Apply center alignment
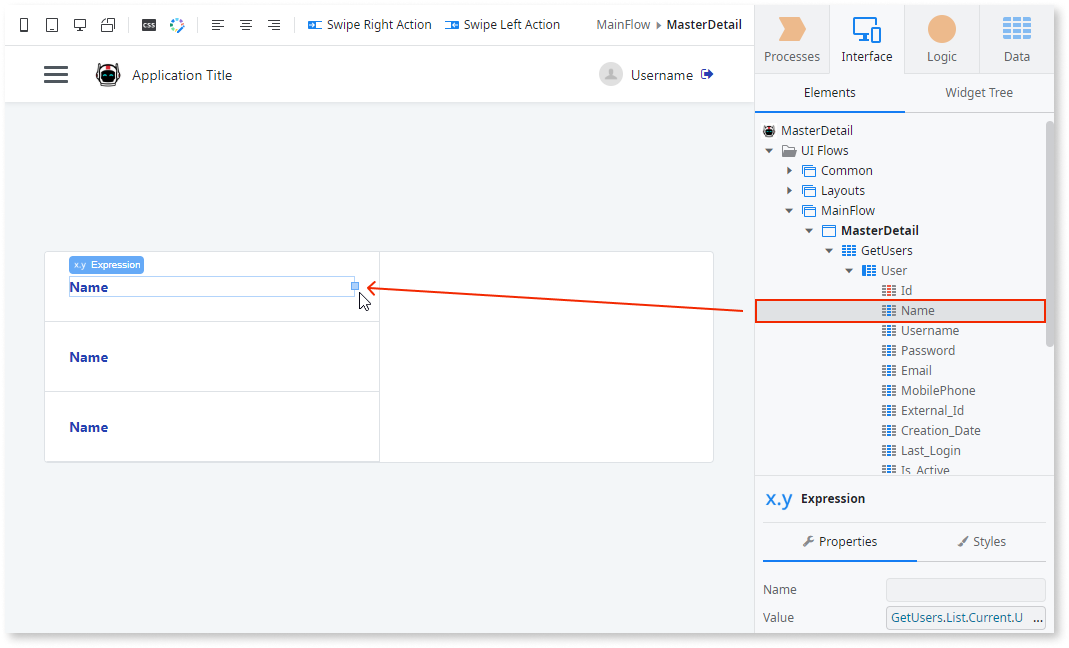1069x648 pixels. pyautogui.click(x=245, y=24)
